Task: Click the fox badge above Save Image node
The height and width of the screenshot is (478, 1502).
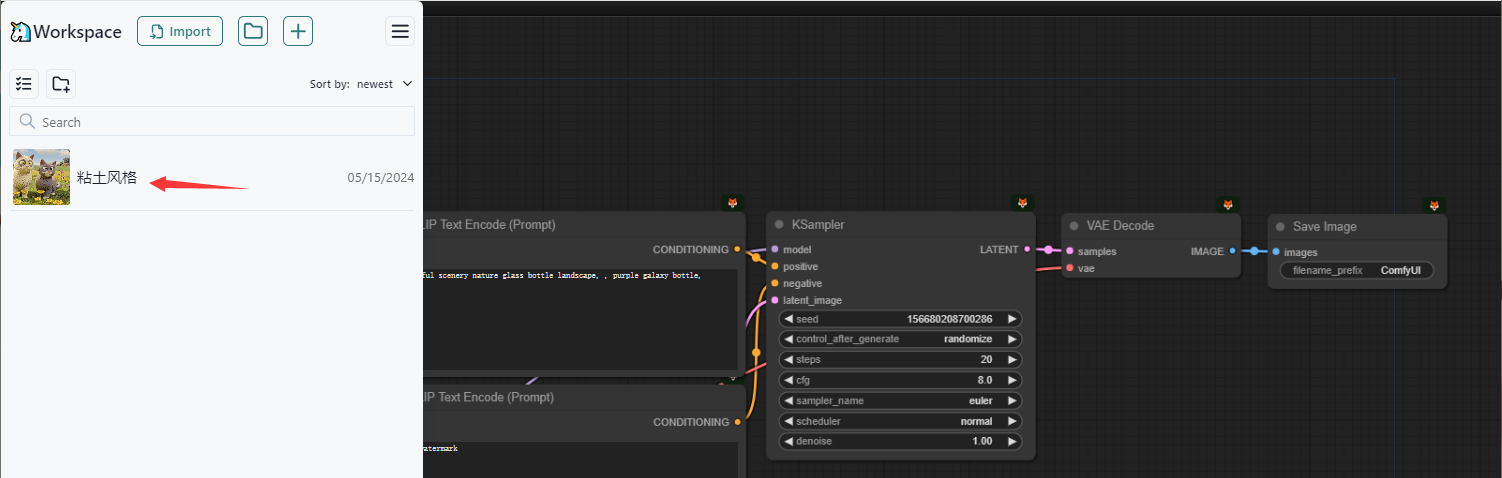Action: (1434, 205)
